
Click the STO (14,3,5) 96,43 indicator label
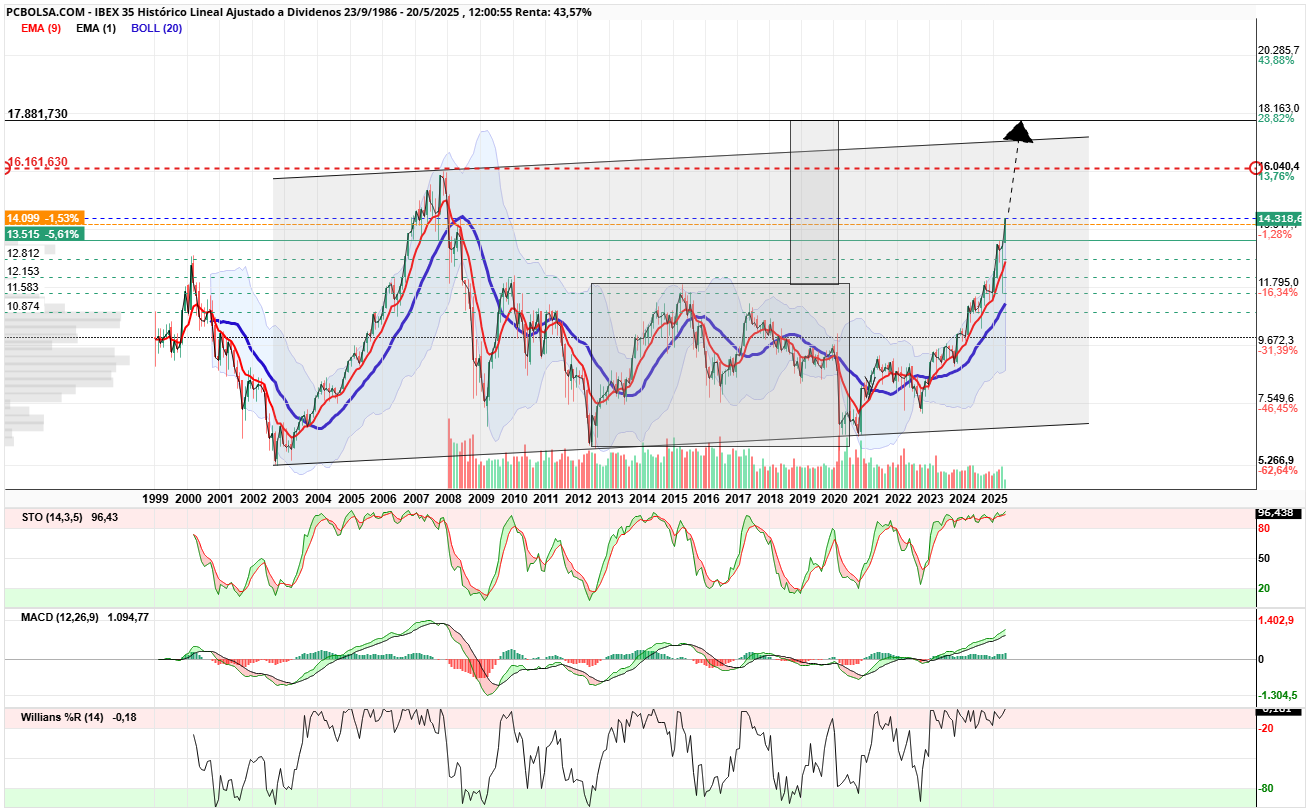coord(69,517)
